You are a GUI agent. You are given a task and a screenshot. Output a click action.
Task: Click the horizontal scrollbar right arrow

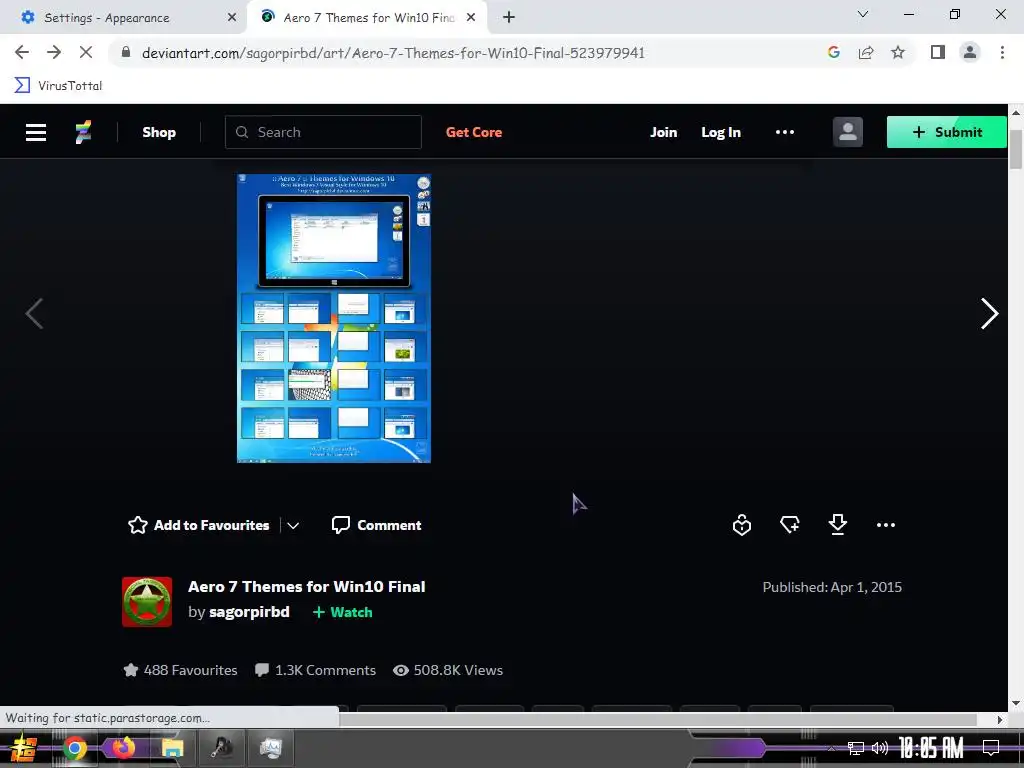point(1000,720)
